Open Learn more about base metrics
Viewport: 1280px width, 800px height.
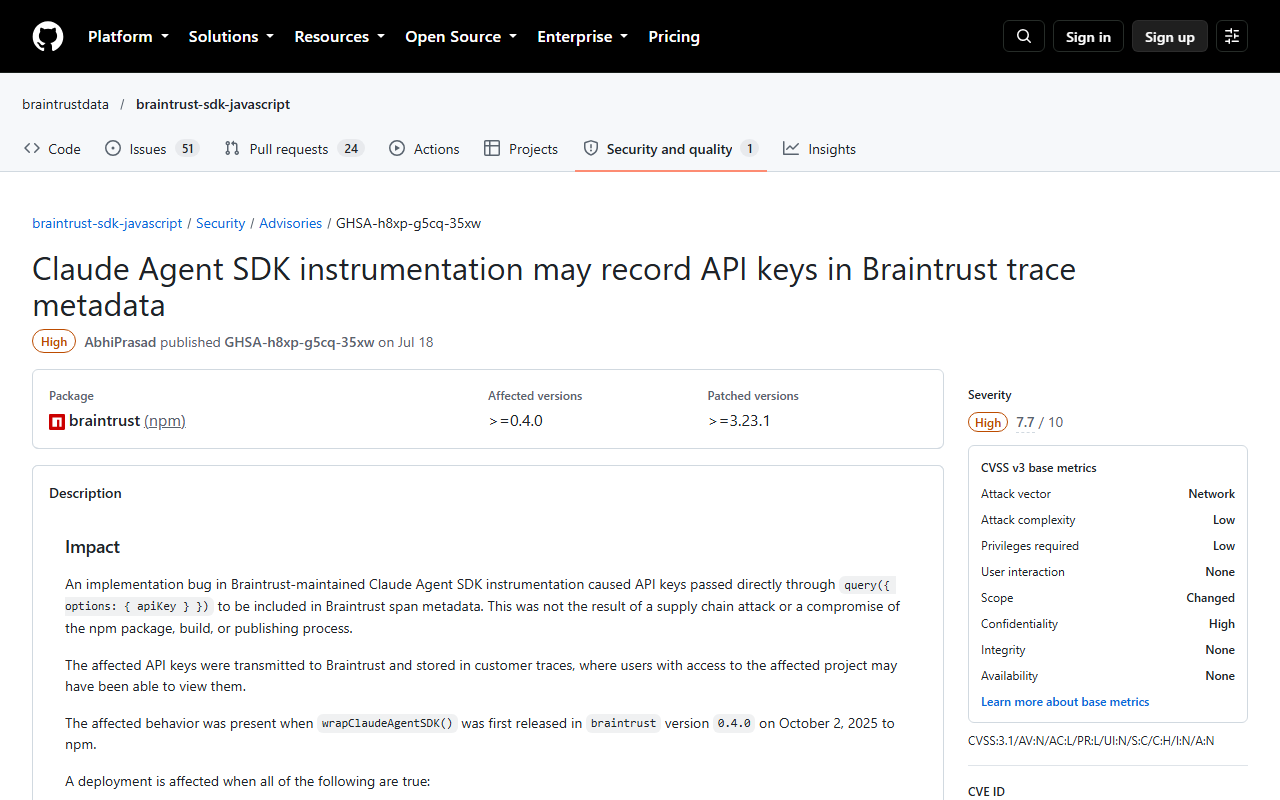(x=1065, y=702)
